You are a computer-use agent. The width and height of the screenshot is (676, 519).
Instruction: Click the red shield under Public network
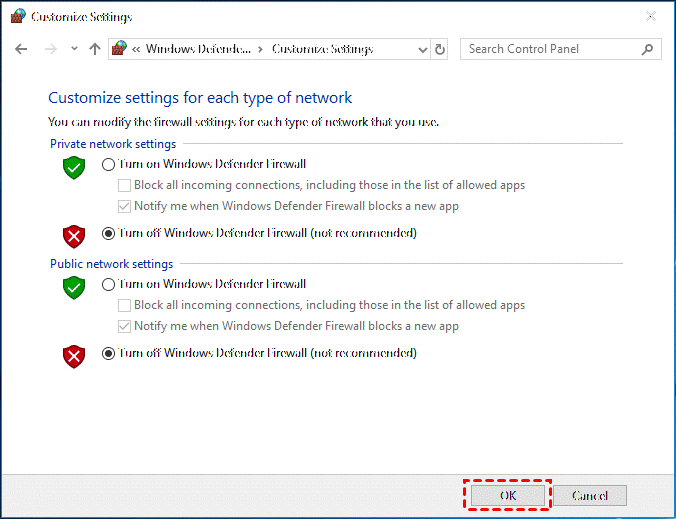pyautogui.click(x=74, y=355)
